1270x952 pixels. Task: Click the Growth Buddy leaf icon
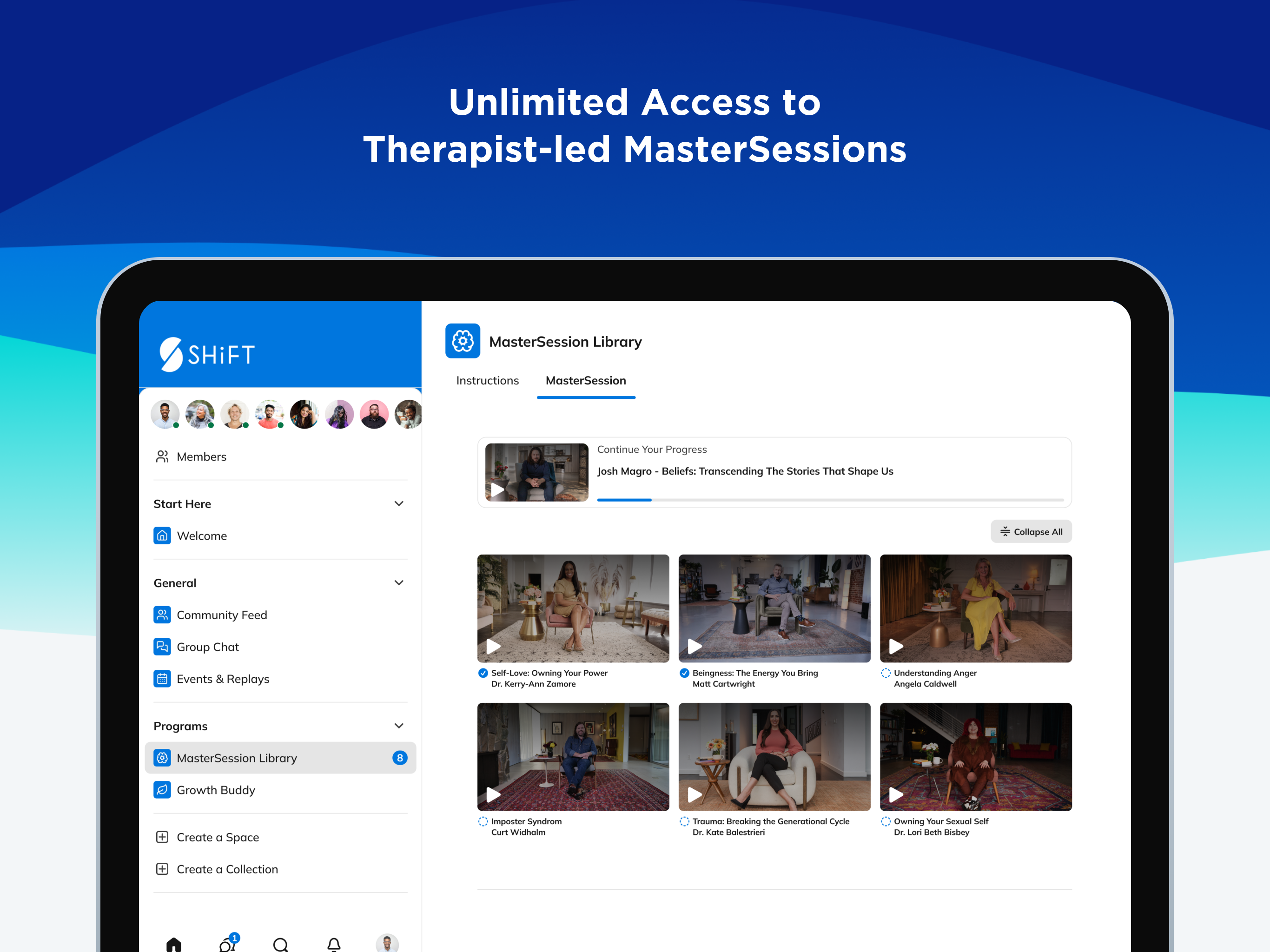163,790
